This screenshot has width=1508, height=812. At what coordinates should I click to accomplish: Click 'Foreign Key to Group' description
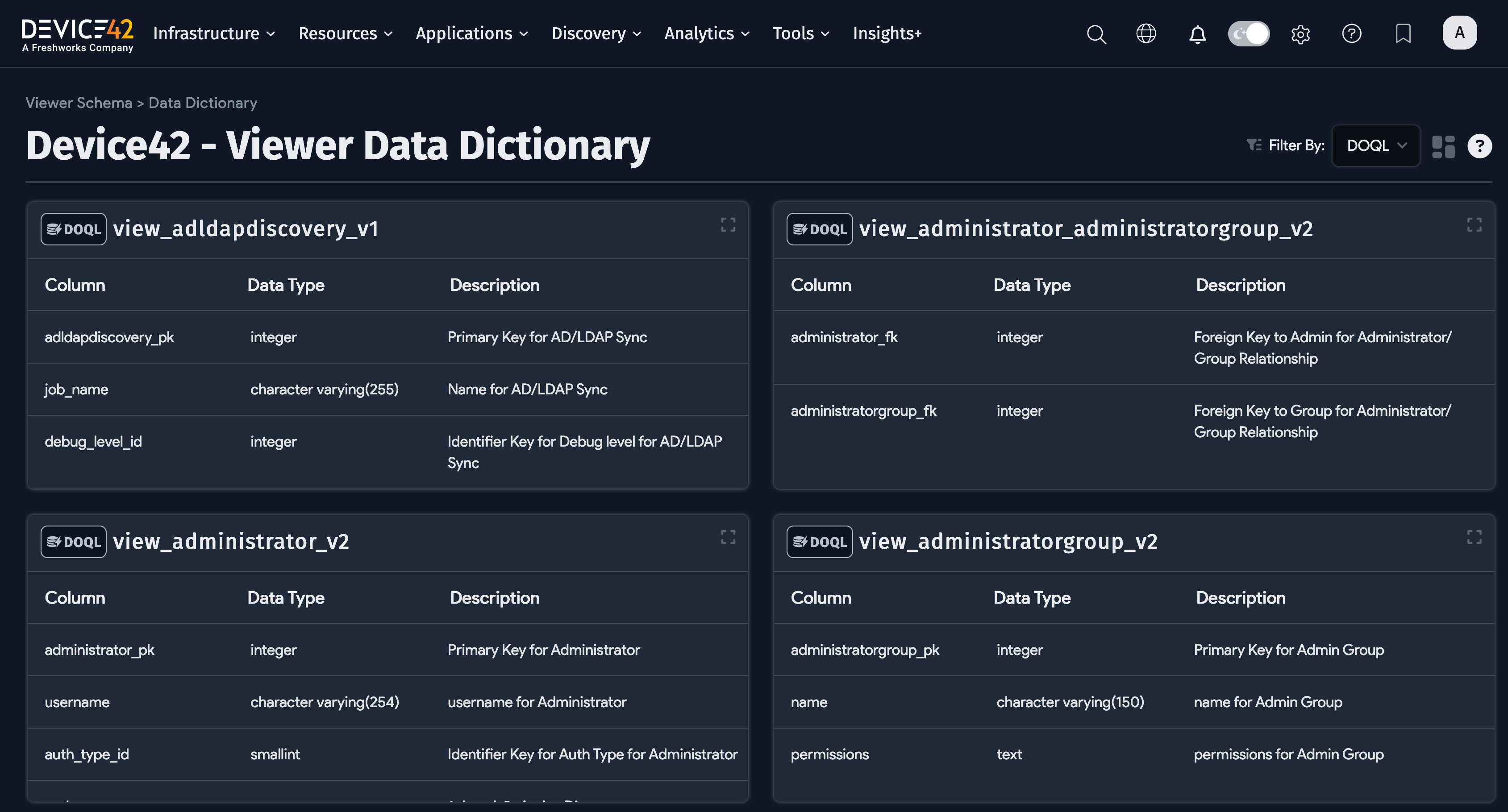(1322, 421)
